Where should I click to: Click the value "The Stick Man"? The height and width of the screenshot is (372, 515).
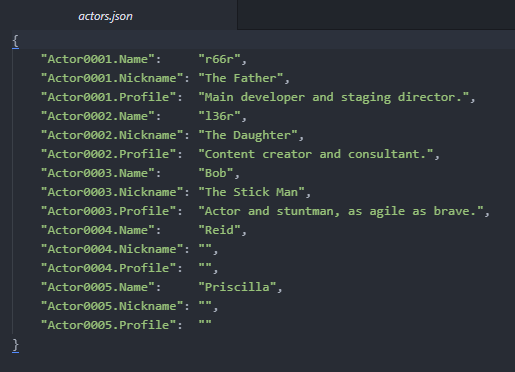pos(251,192)
